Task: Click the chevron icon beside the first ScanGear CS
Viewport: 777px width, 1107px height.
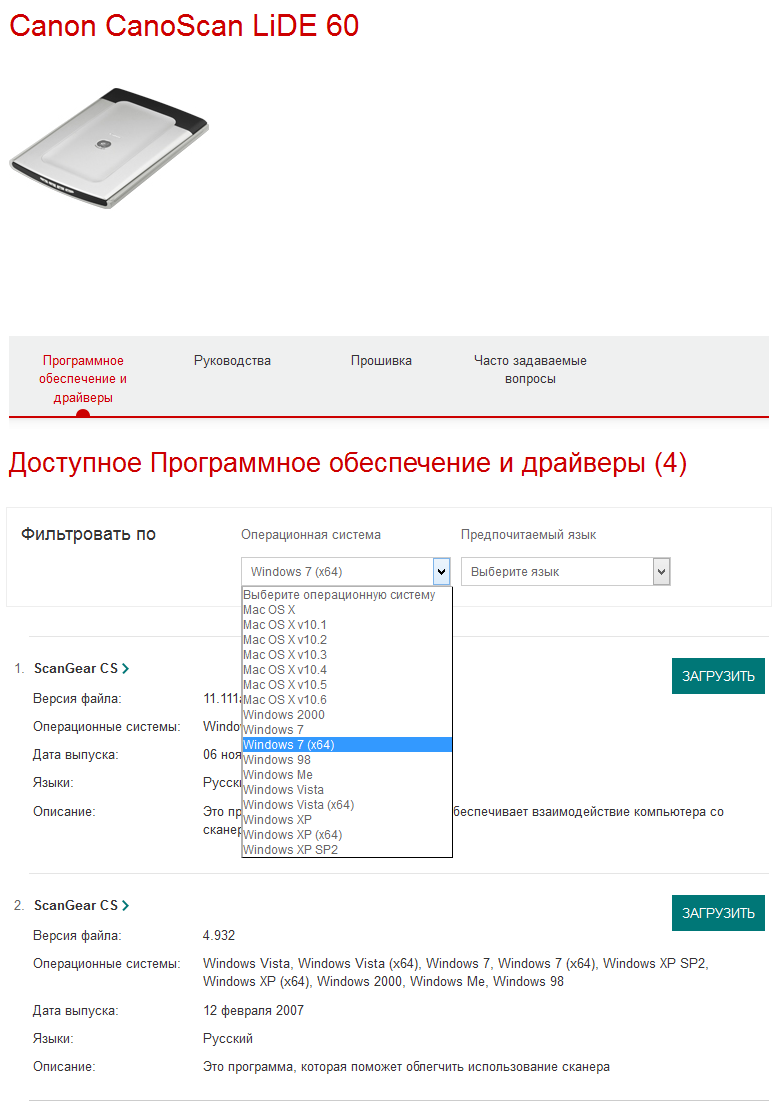Action: coord(126,669)
